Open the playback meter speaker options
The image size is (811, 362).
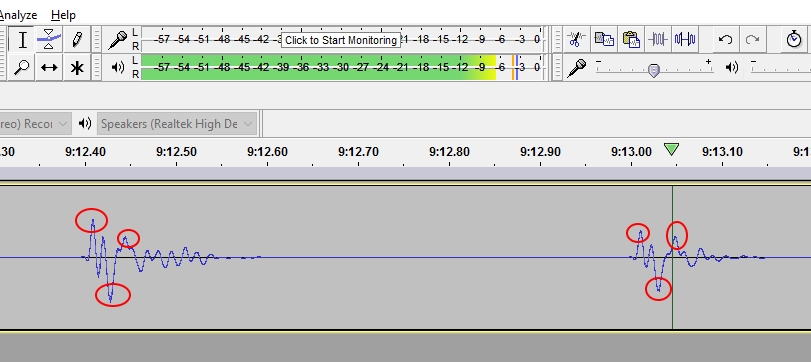click(x=117, y=67)
